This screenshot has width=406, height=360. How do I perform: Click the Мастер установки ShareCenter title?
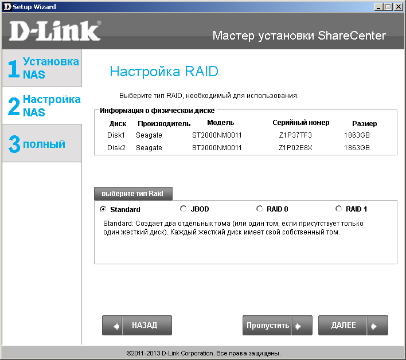[299, 35]
